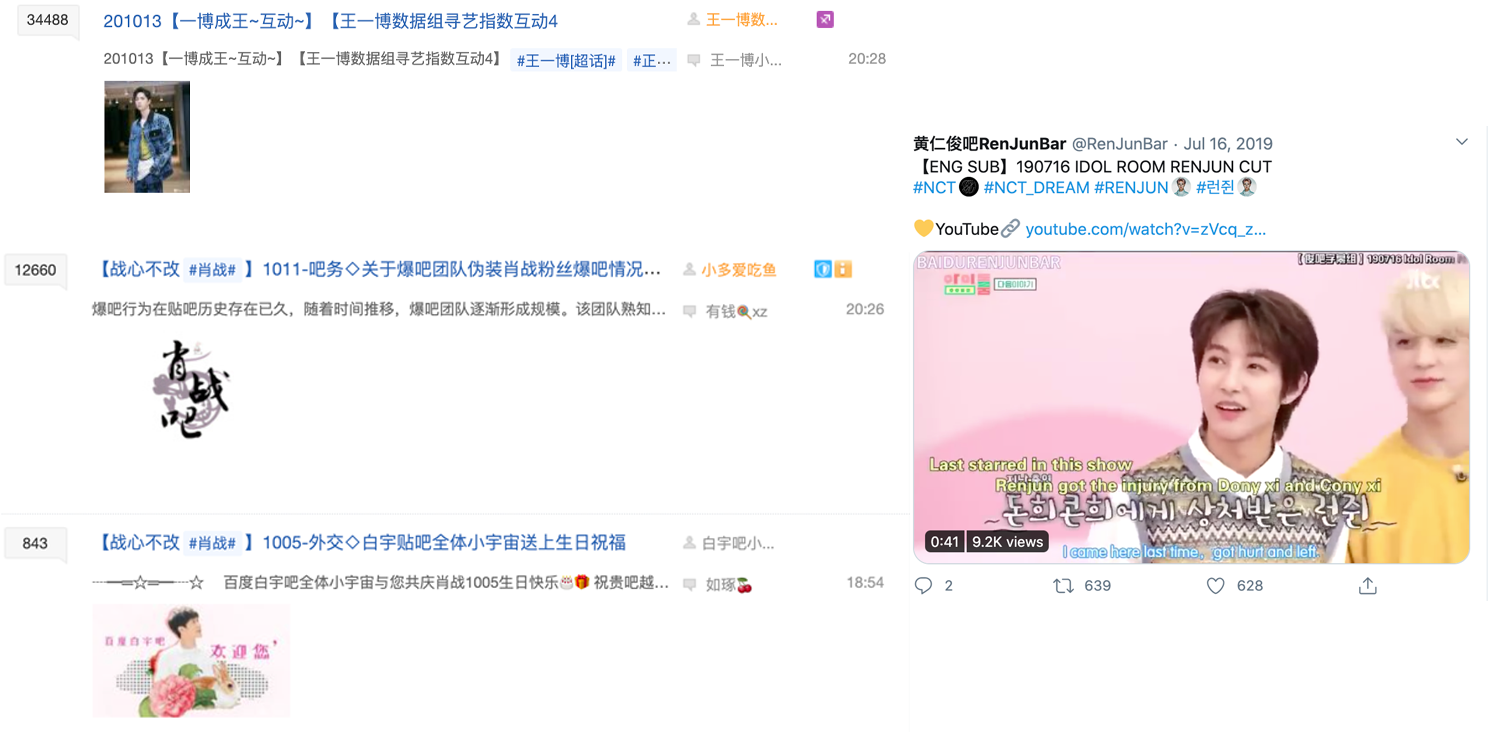Viewport: 1491px width, 732px height.
Task: Open the youtube.com video link in tweet
Action: pyautogui.click(x=1145, y=229)
